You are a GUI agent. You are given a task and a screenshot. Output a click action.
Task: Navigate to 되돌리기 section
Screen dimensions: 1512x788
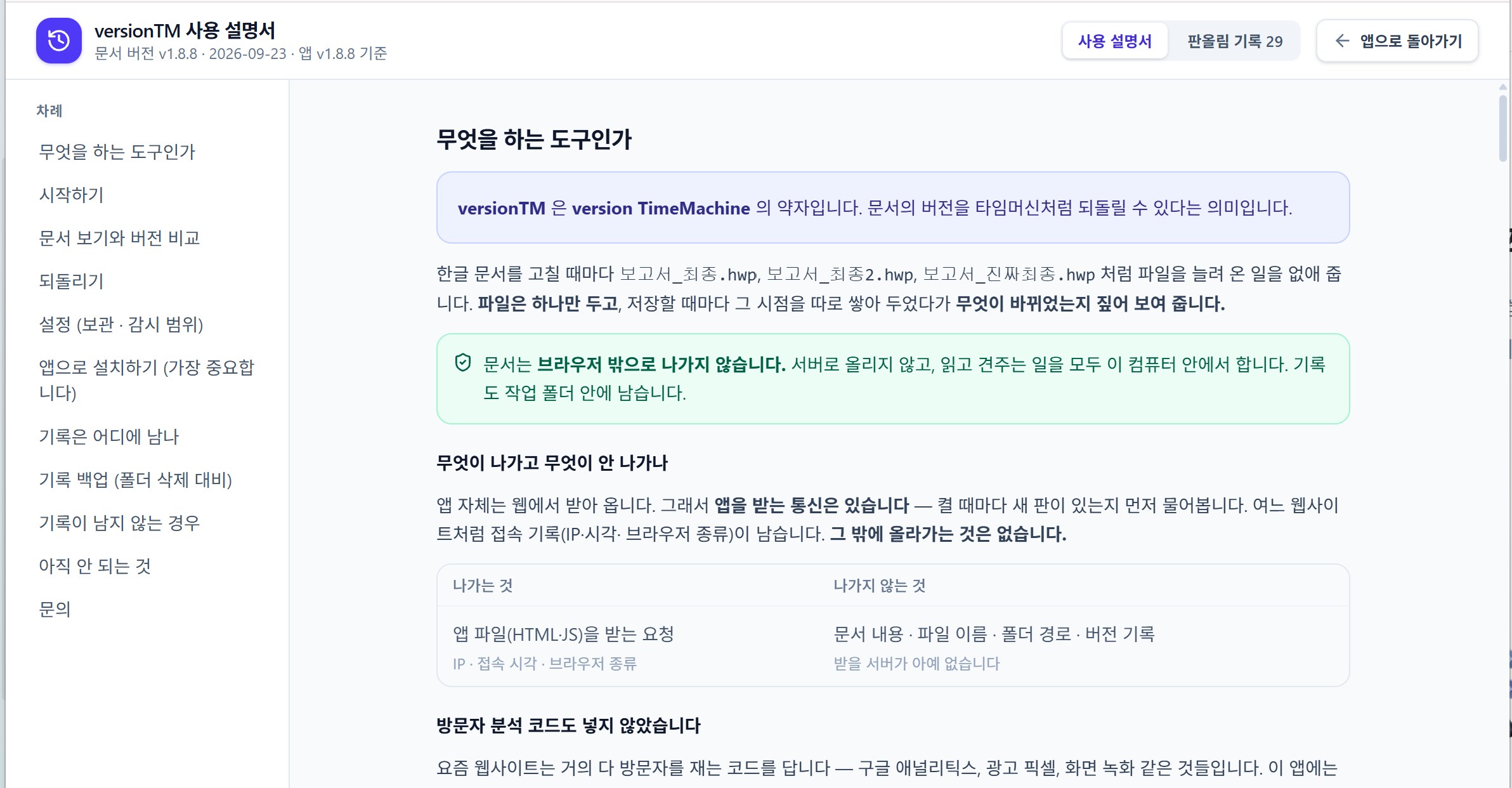[x=71, y=281]
